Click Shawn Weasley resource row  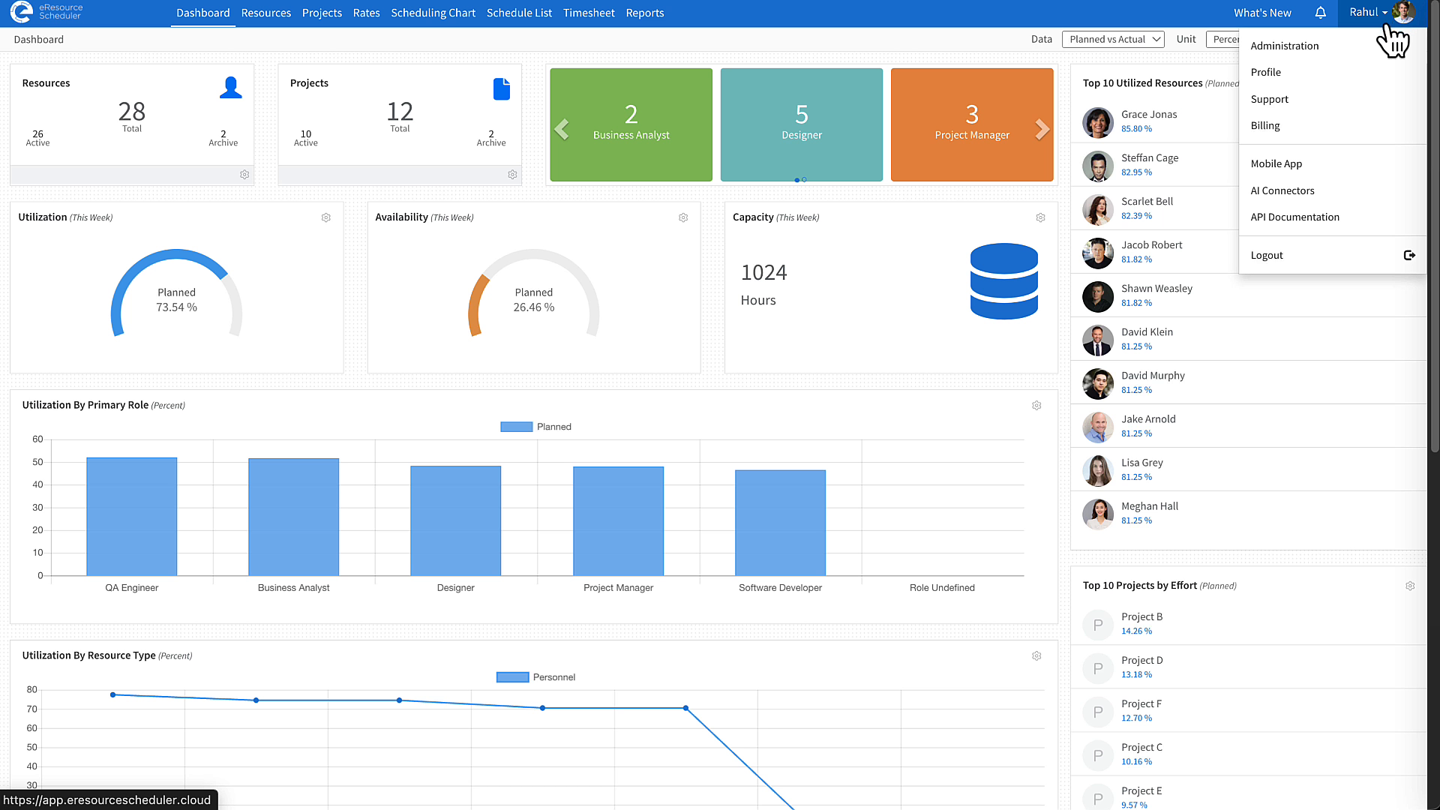(x=1248, y=296)
